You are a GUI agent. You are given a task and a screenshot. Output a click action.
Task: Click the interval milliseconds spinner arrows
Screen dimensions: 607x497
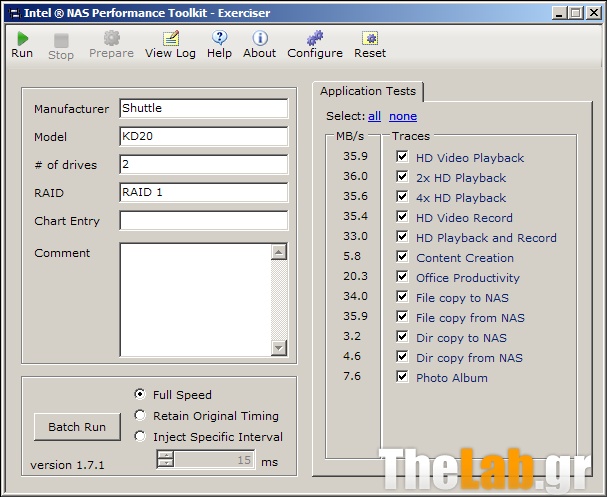click(166, 460)
